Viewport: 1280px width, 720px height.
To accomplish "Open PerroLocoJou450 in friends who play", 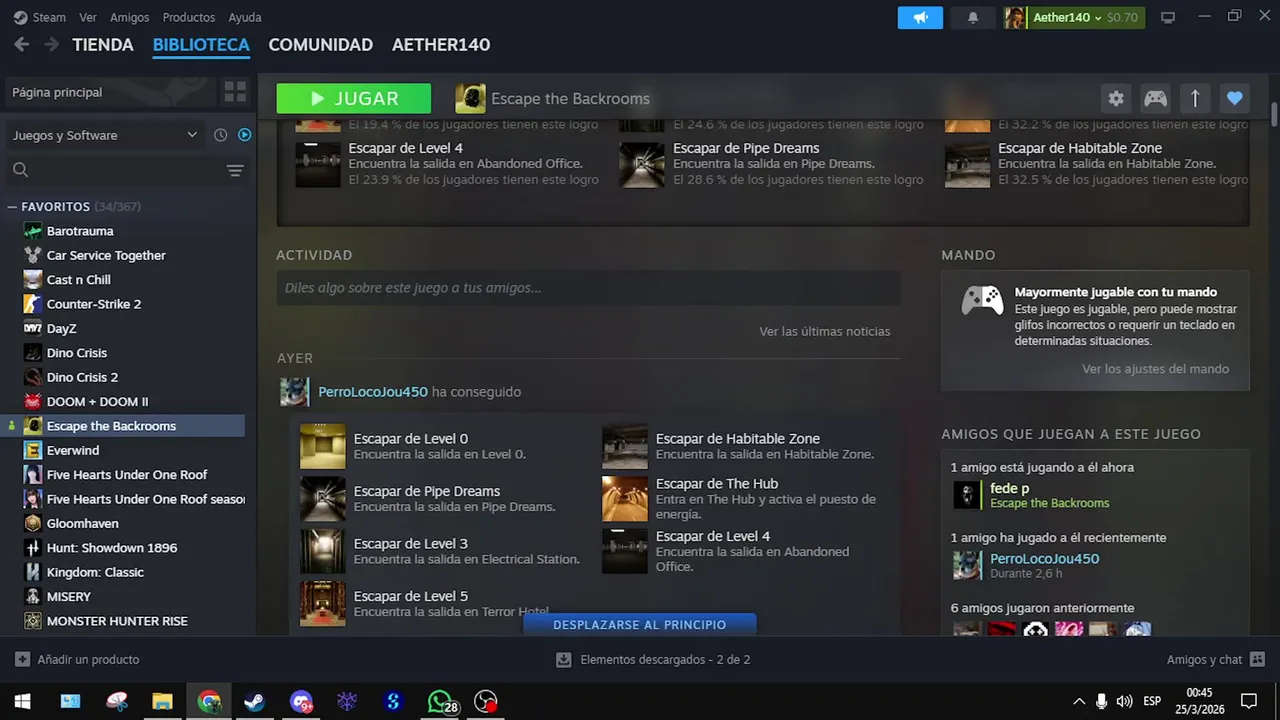I will pos(1044,559).
